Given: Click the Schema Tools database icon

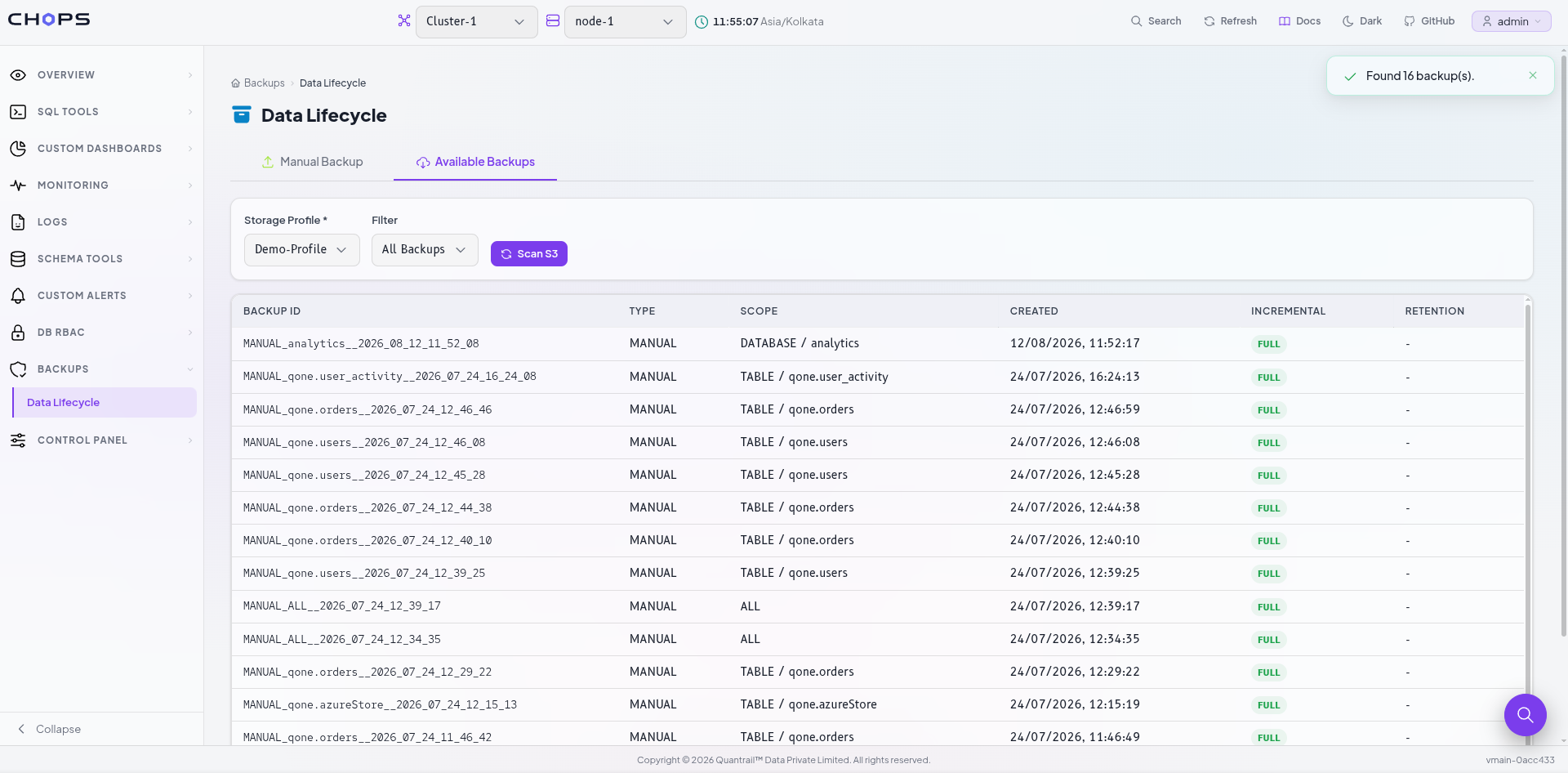Looking at the screenshot, I should click(x=18, y=259).
